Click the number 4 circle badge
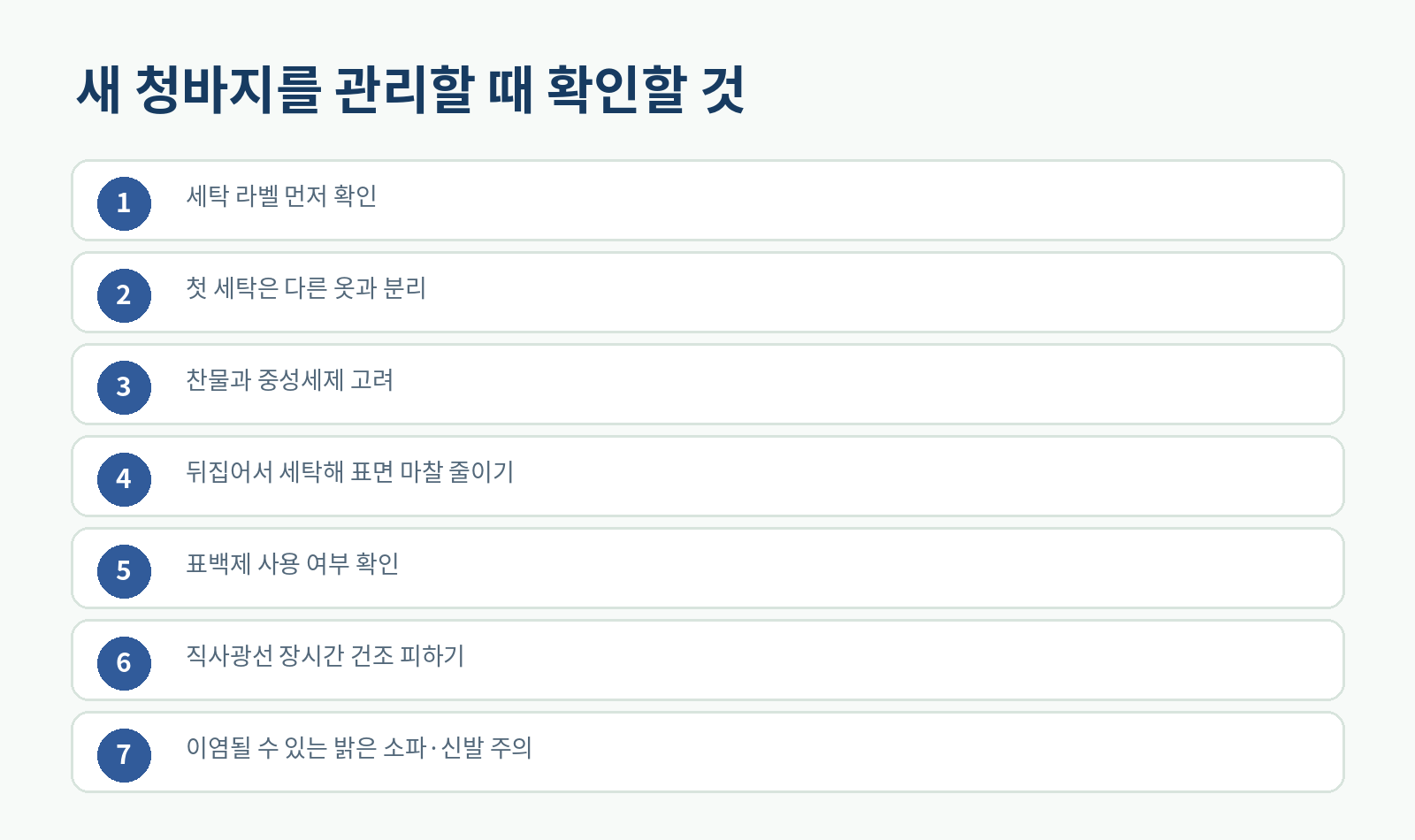 pos(124,479)
